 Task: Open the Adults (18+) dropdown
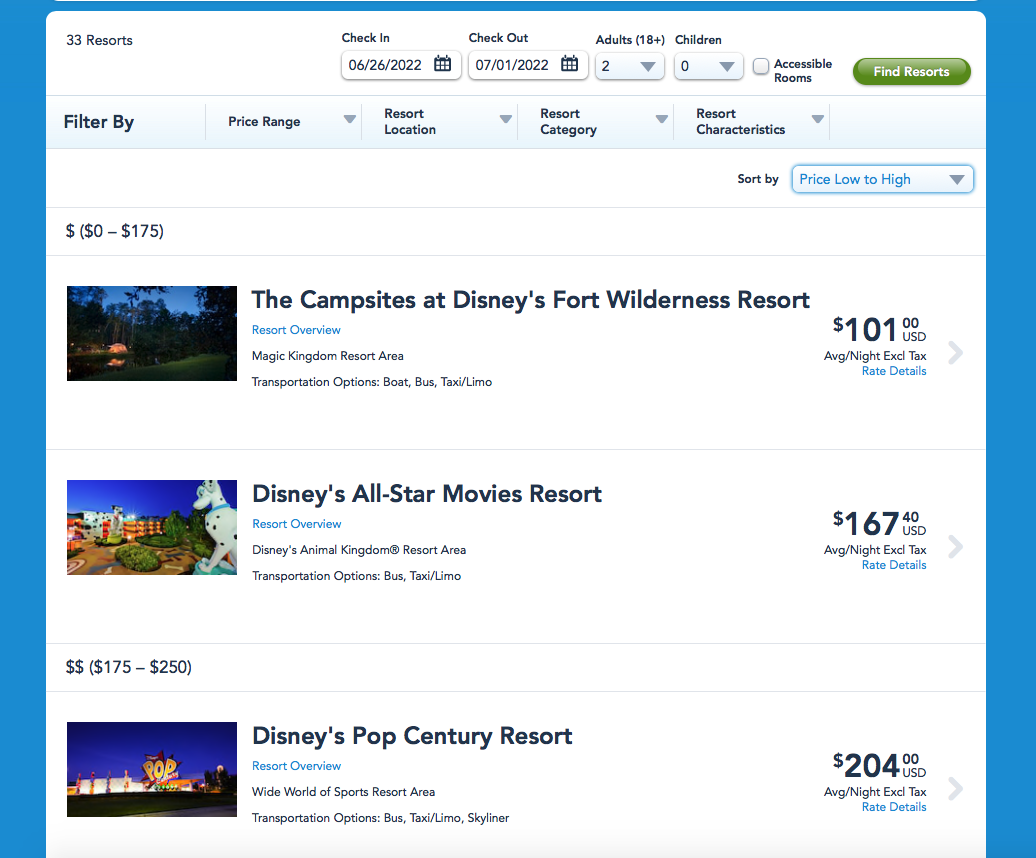tap(630, 67)
